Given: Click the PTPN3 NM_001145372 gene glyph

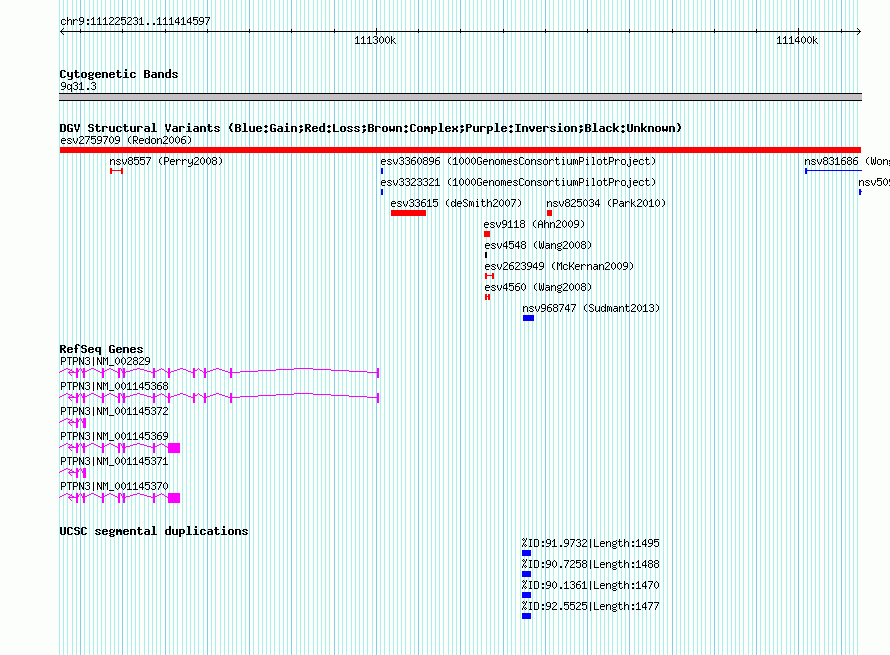Looking at the screenshot, I should [x=73, y=423].
